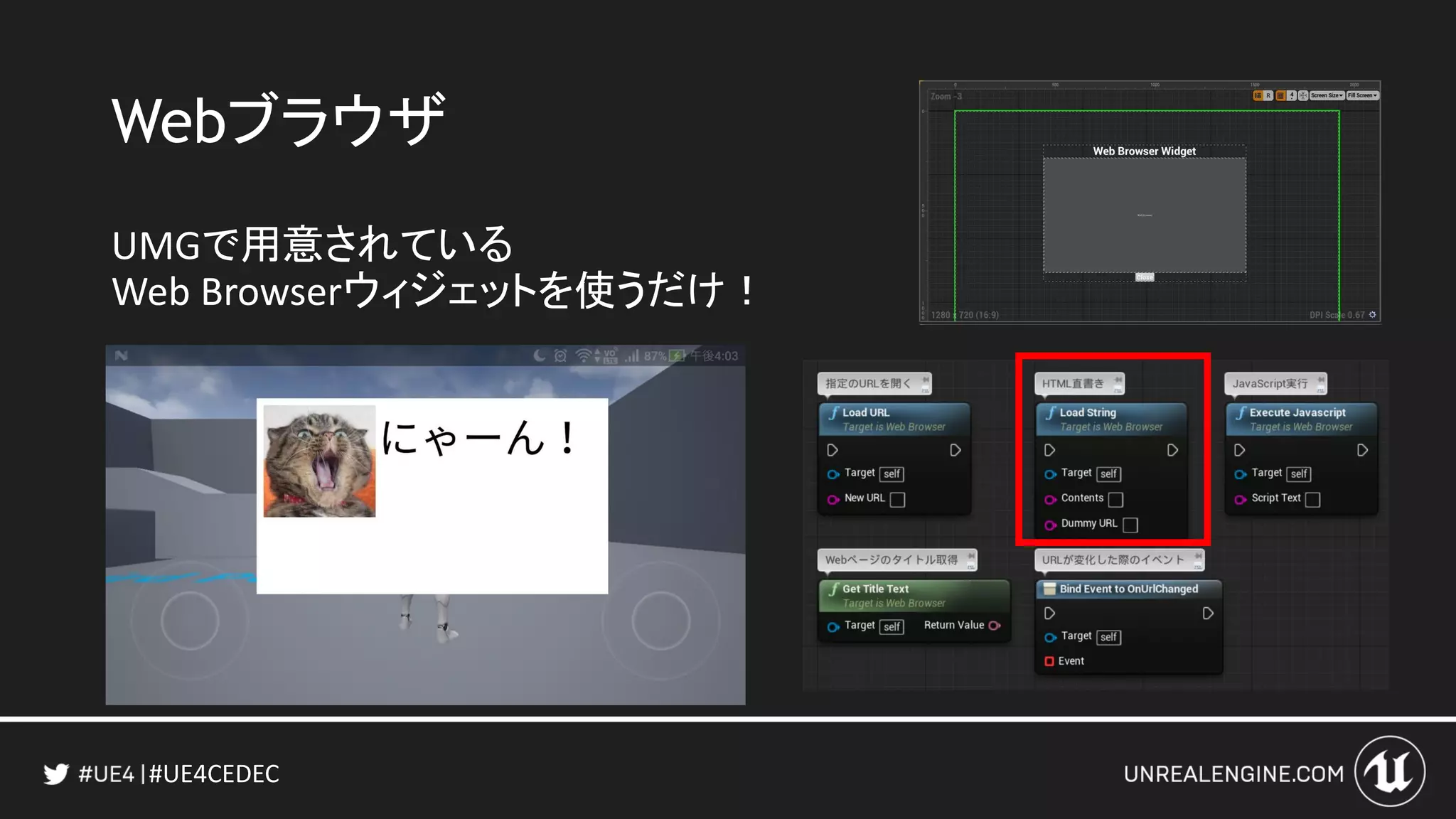Tap the alarm icon in phone status bar

click(x=560, y=355)
